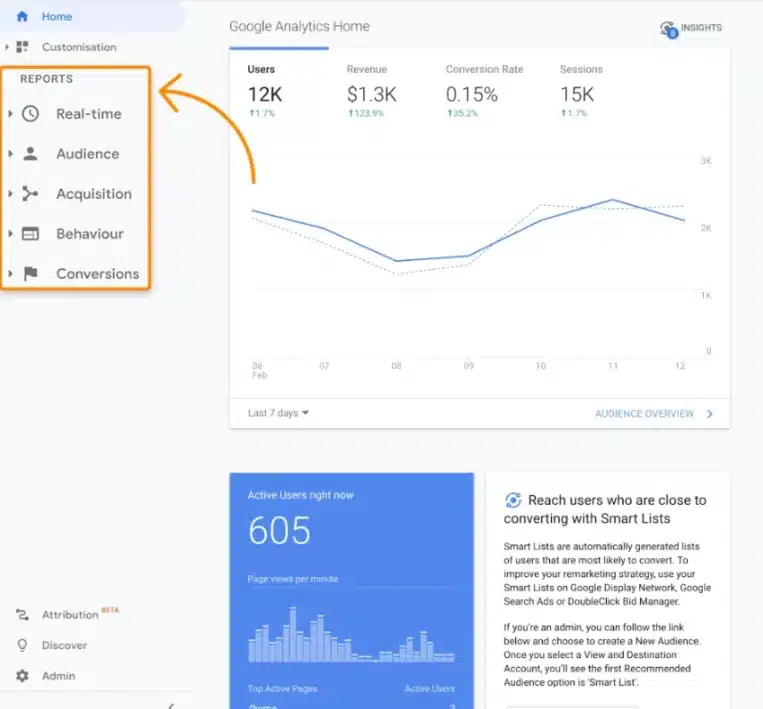Click the Real-time clock icon
This screenshot has width=763, height=709.
[30, 114]
